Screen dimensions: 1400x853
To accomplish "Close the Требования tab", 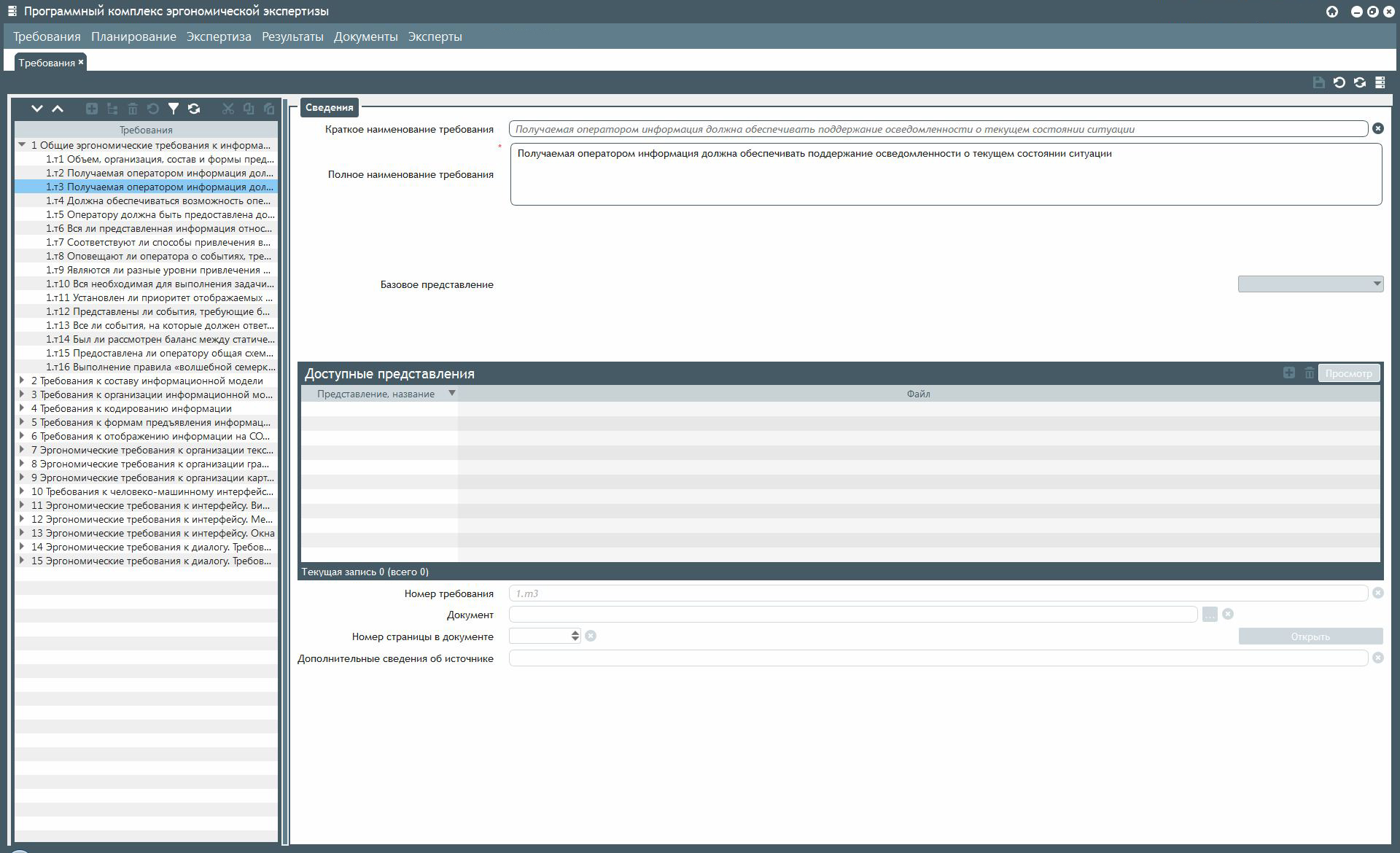I will [81, 62].
